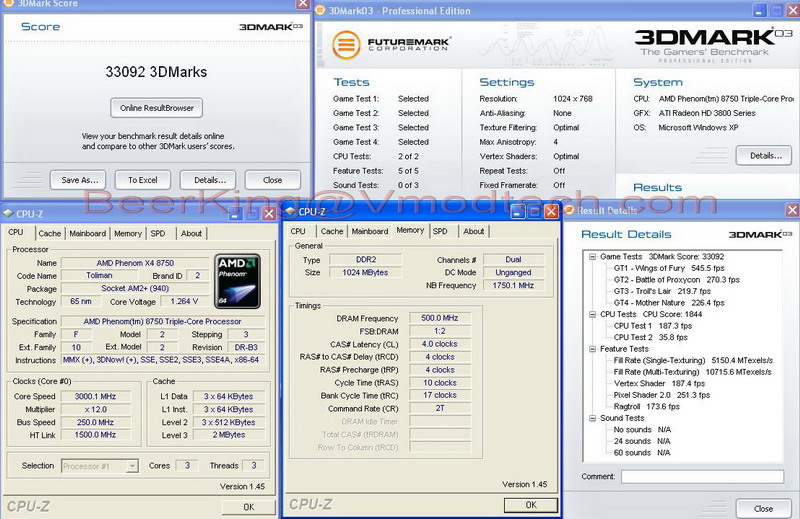Click the CPU-Z title icon in the left window
Image resolution: width=800 pixels, height=519 pixels.
pos(8,213)
